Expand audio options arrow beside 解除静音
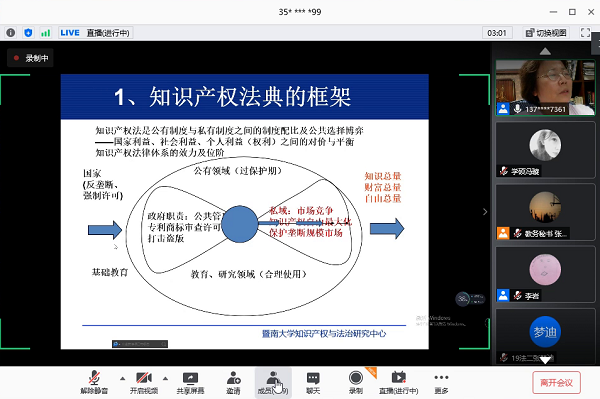600x399 pixels. point(122,379)
